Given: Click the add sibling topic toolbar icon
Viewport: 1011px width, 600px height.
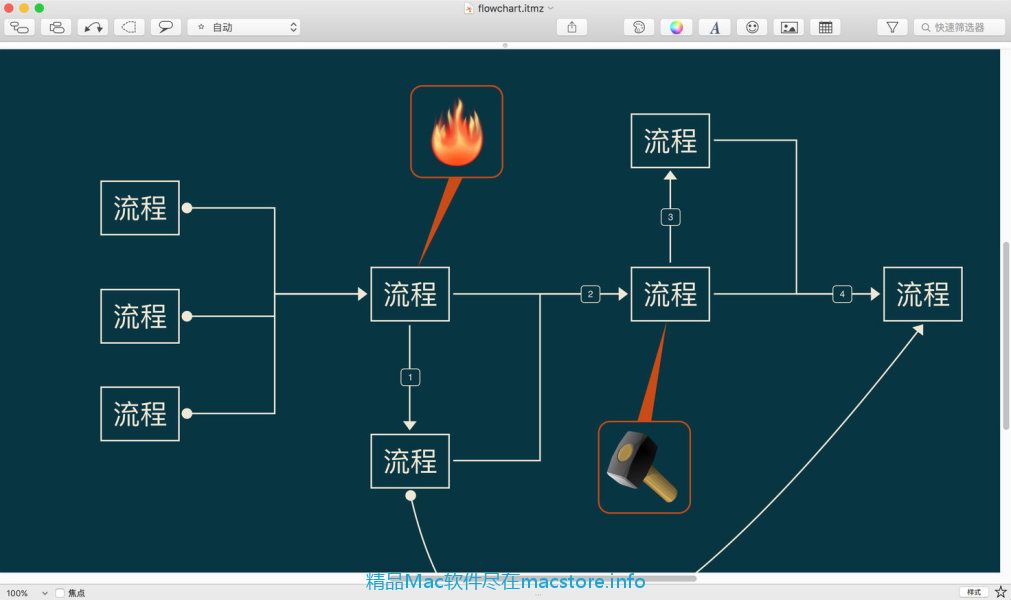Looking at the screenshot, I should (56, 27).
